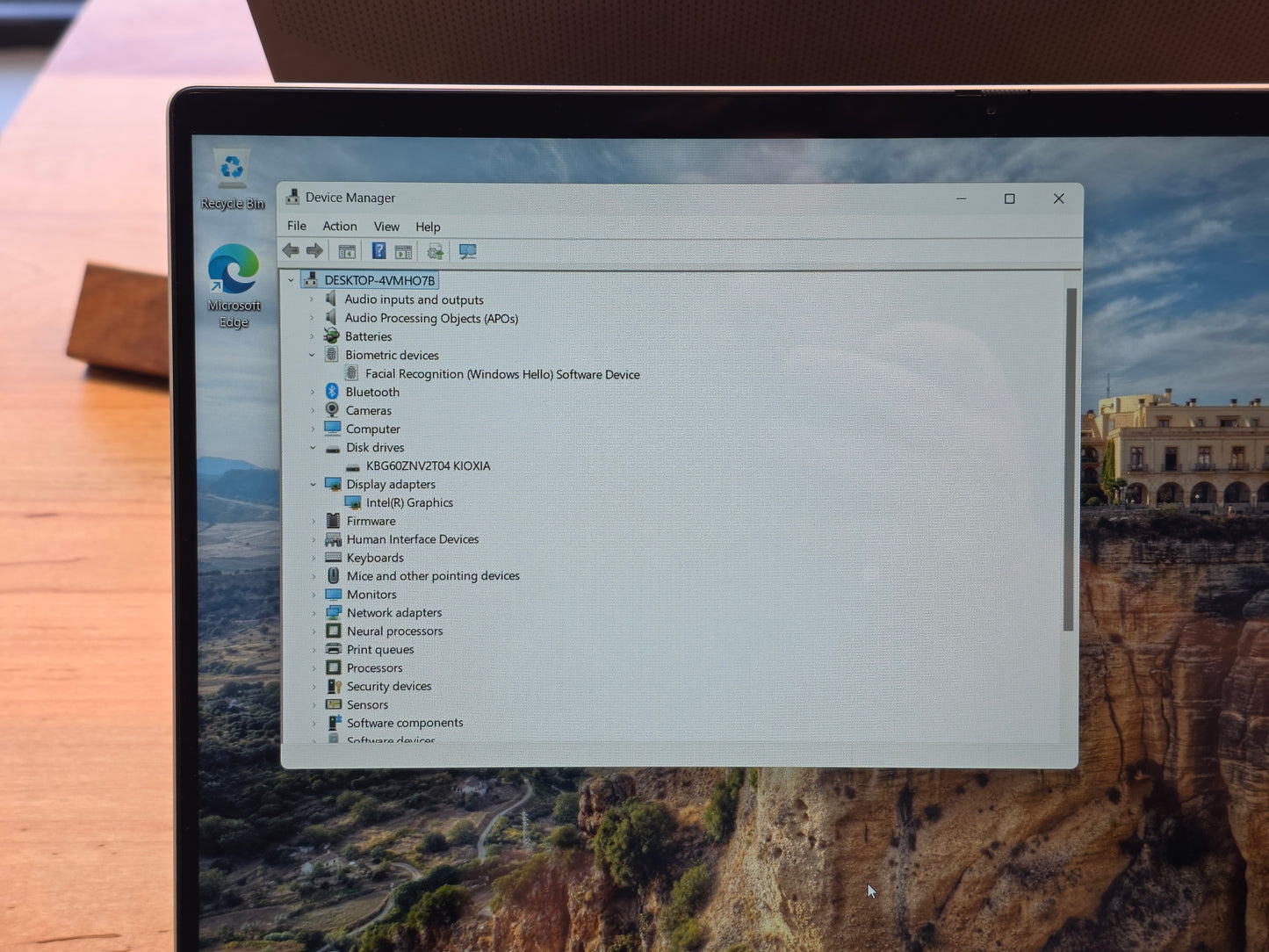Image resolution: width=1269 pixels, height=952 pixels.
Task: Click the Scan for hardware changes icon
Action: pos(467,253)
